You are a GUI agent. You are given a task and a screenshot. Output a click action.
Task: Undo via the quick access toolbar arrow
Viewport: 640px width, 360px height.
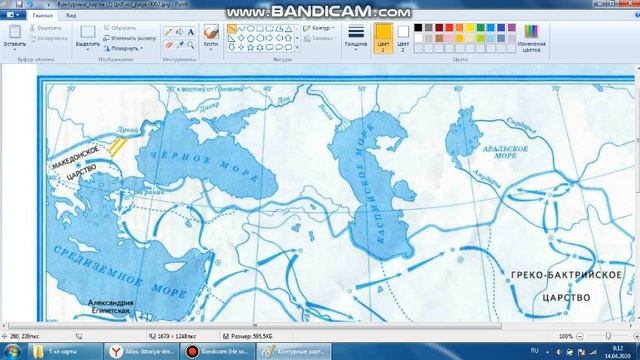pyautogui.click(x=30, y=4)
